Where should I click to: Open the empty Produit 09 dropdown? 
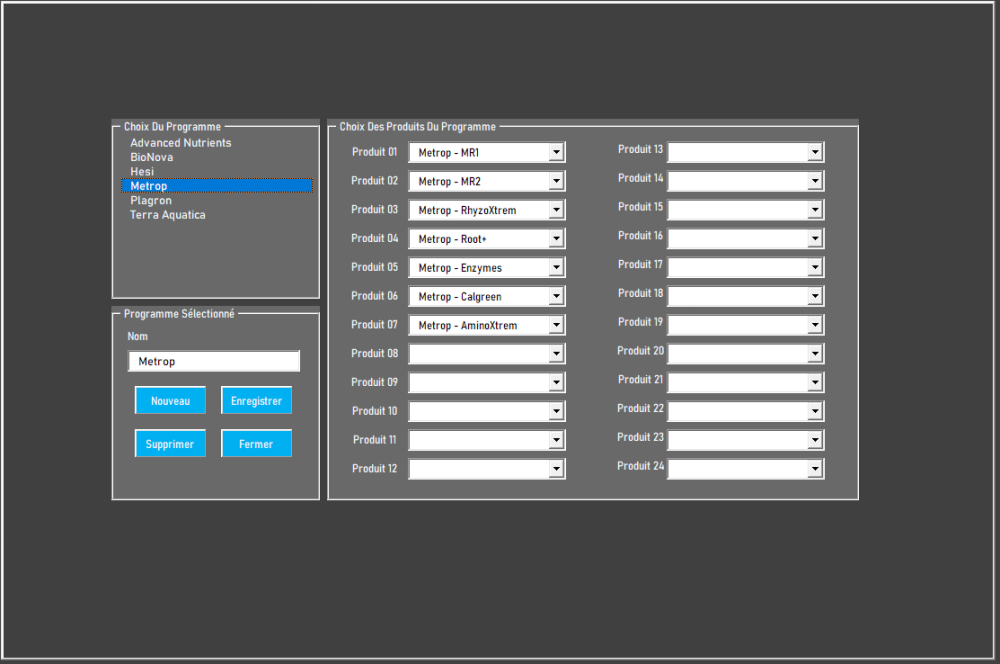(556, 383)
